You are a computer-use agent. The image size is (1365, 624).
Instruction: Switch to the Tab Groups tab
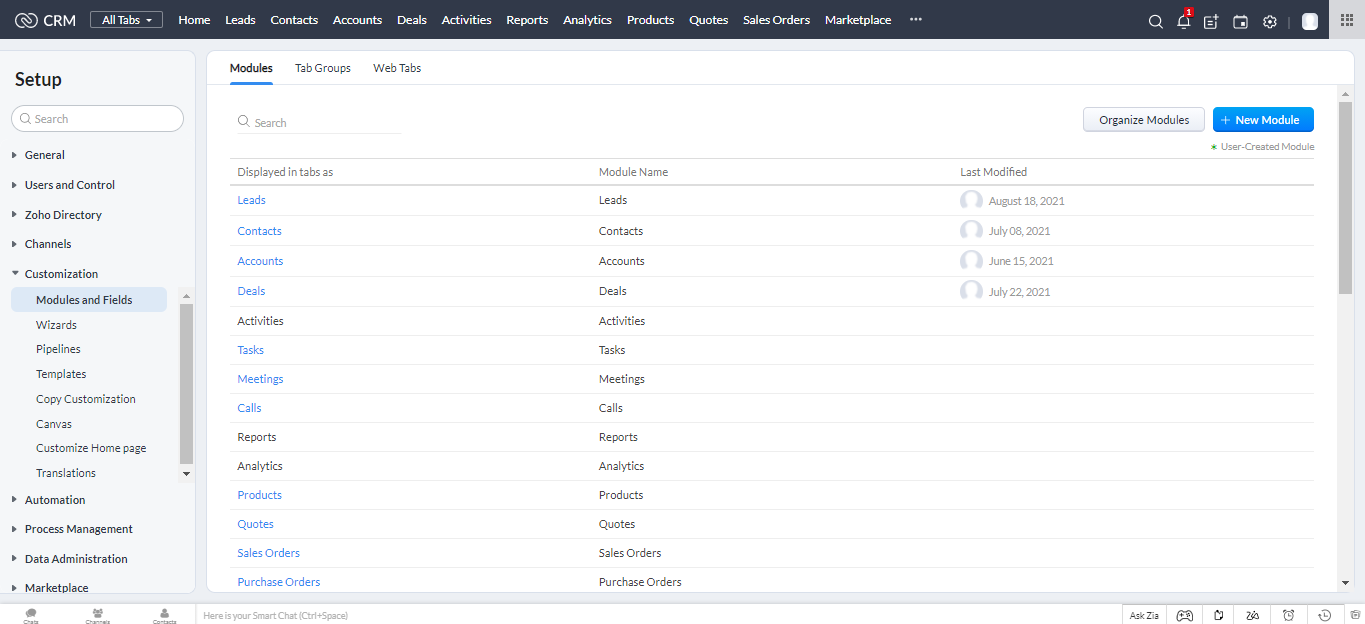[x=322, y=68]
